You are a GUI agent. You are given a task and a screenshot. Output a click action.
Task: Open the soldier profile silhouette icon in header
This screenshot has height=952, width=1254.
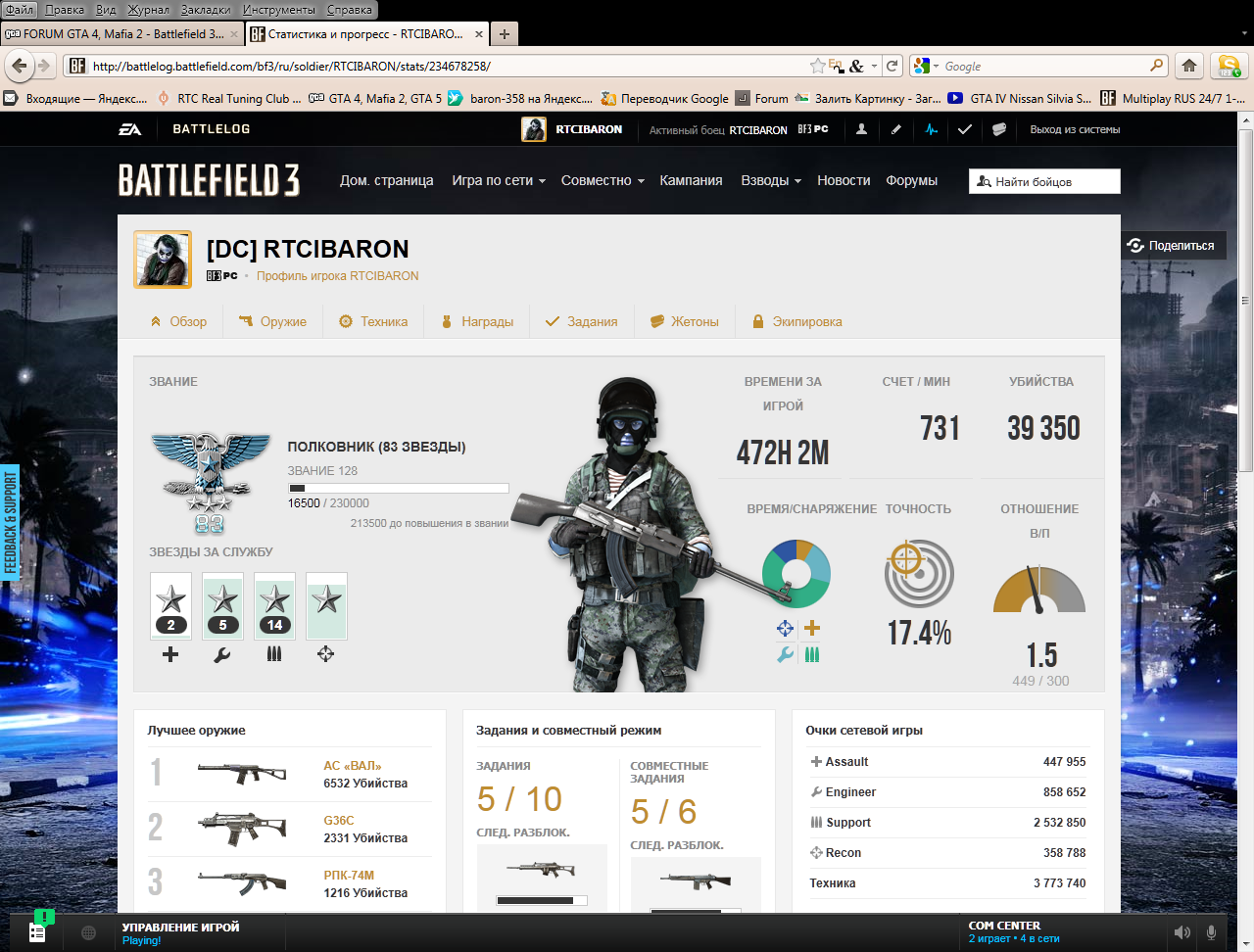[x=861, y=129]
